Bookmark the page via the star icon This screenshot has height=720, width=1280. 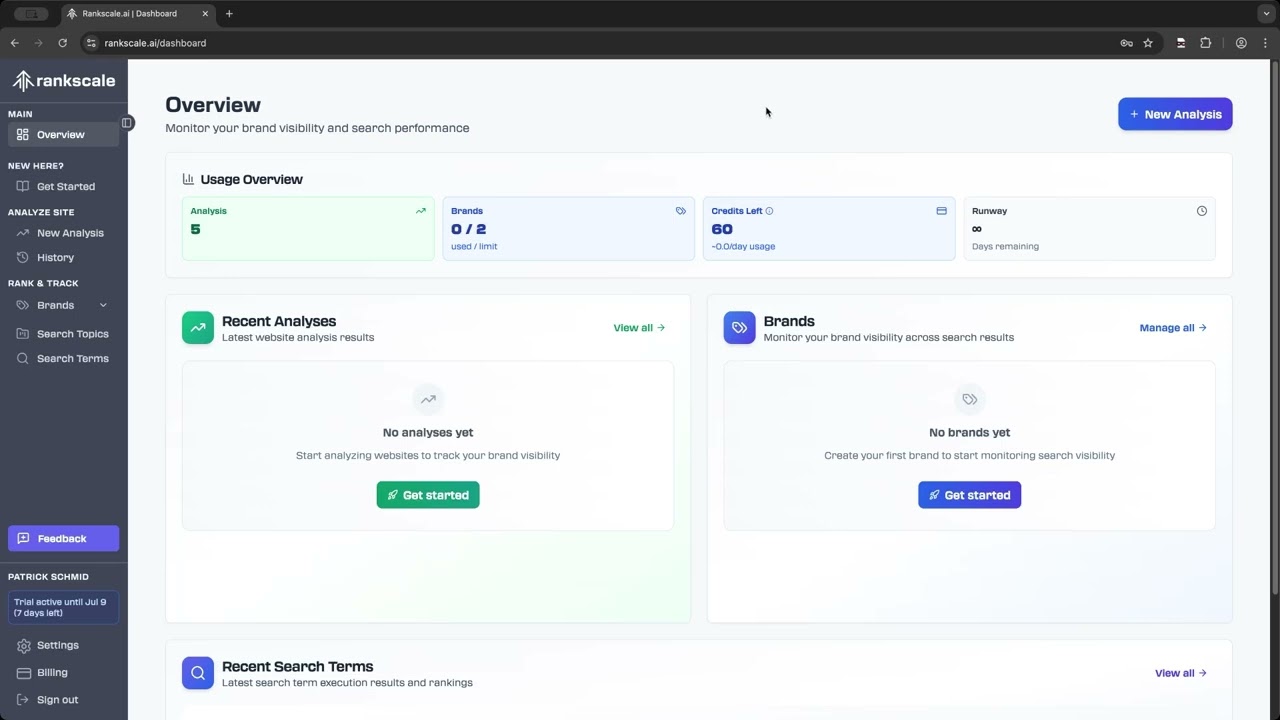1148,43
